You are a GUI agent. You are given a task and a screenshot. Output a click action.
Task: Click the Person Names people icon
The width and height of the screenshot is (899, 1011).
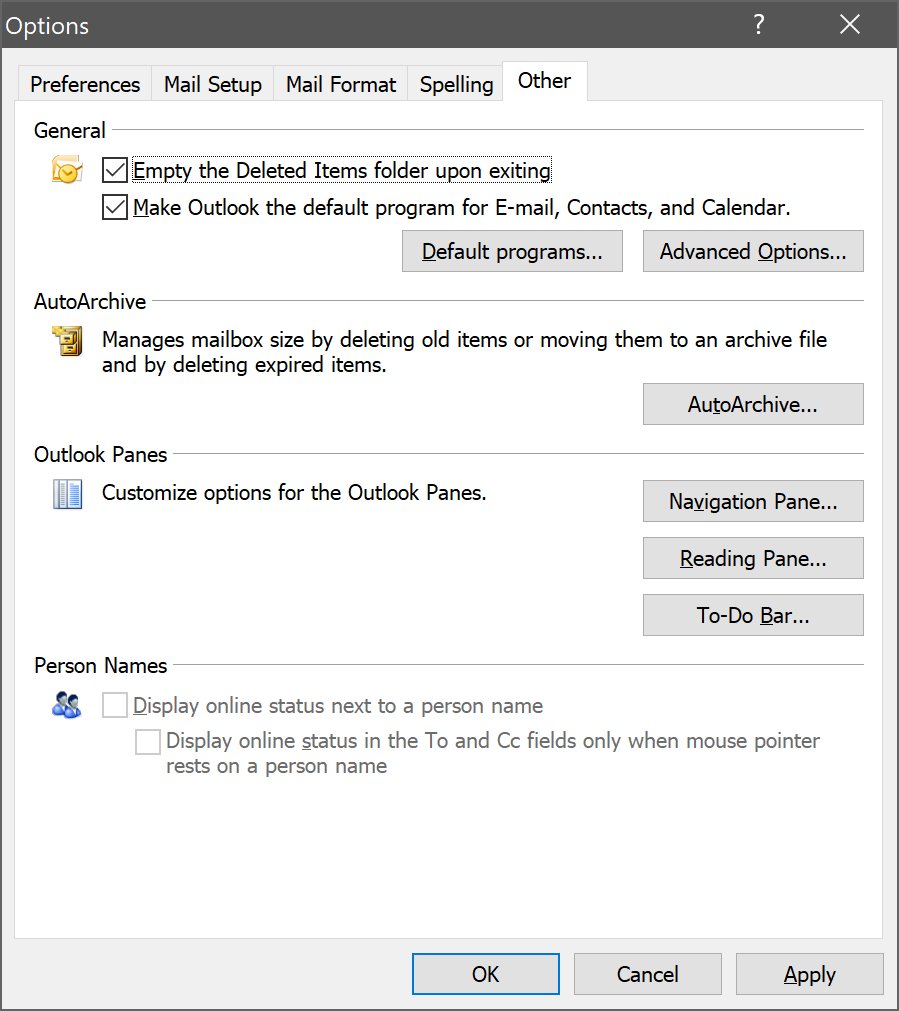66,705
